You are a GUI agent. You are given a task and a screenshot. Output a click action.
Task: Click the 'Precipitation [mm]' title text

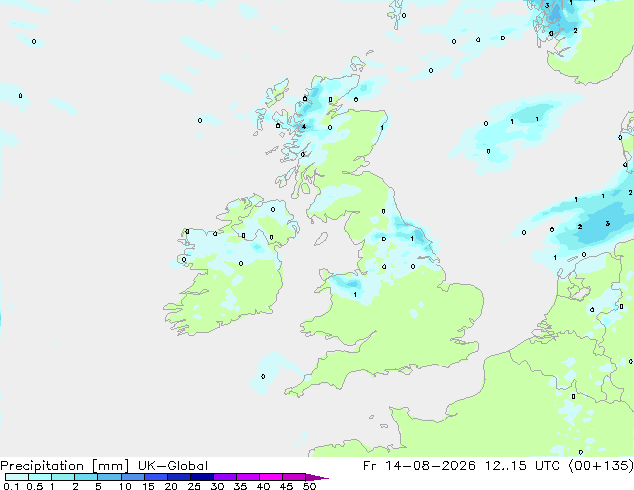[65, 466]
